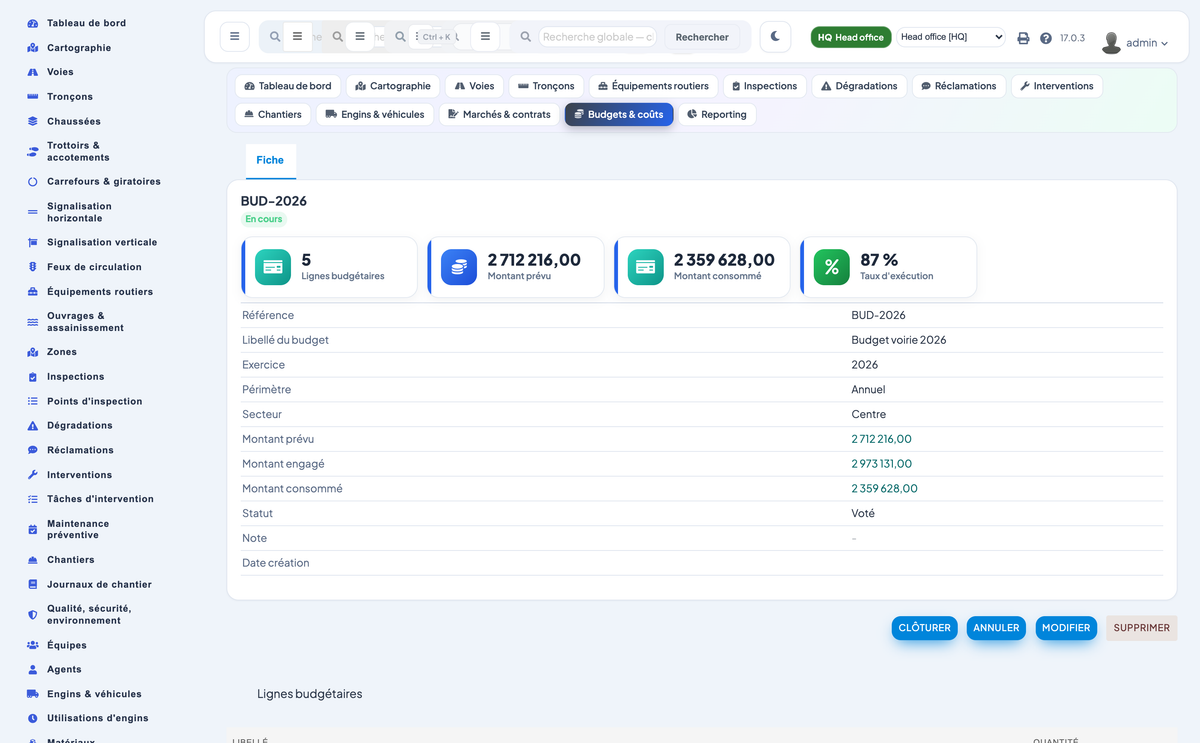Open Dégradations top navigation tab

coord(859,86)
